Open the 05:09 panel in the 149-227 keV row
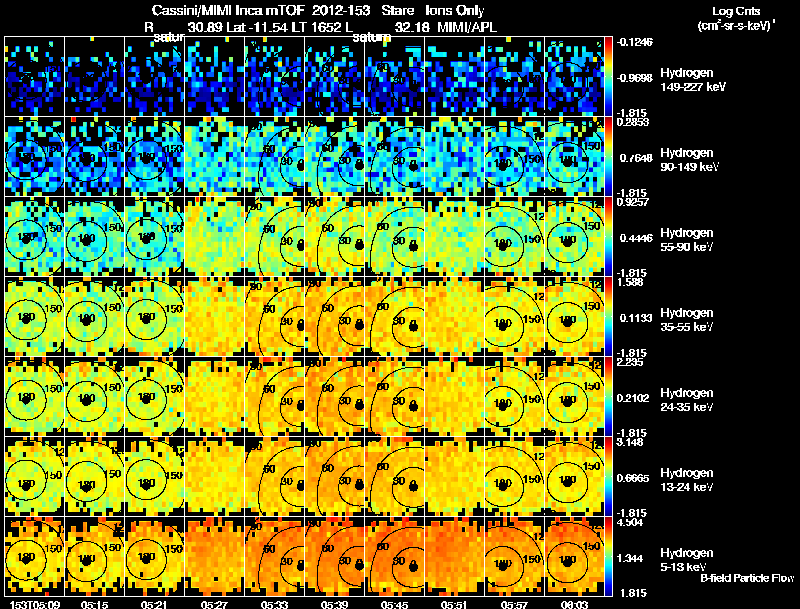Viewport: 800px width, 609px height. coord(34,77)
